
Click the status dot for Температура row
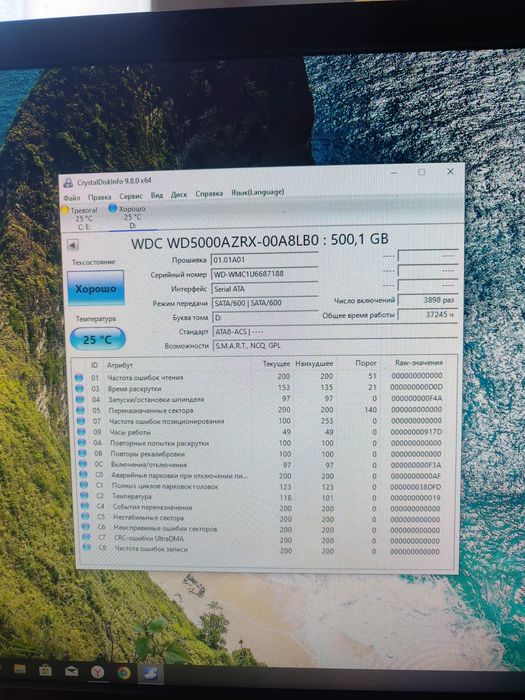pos(84,495)
